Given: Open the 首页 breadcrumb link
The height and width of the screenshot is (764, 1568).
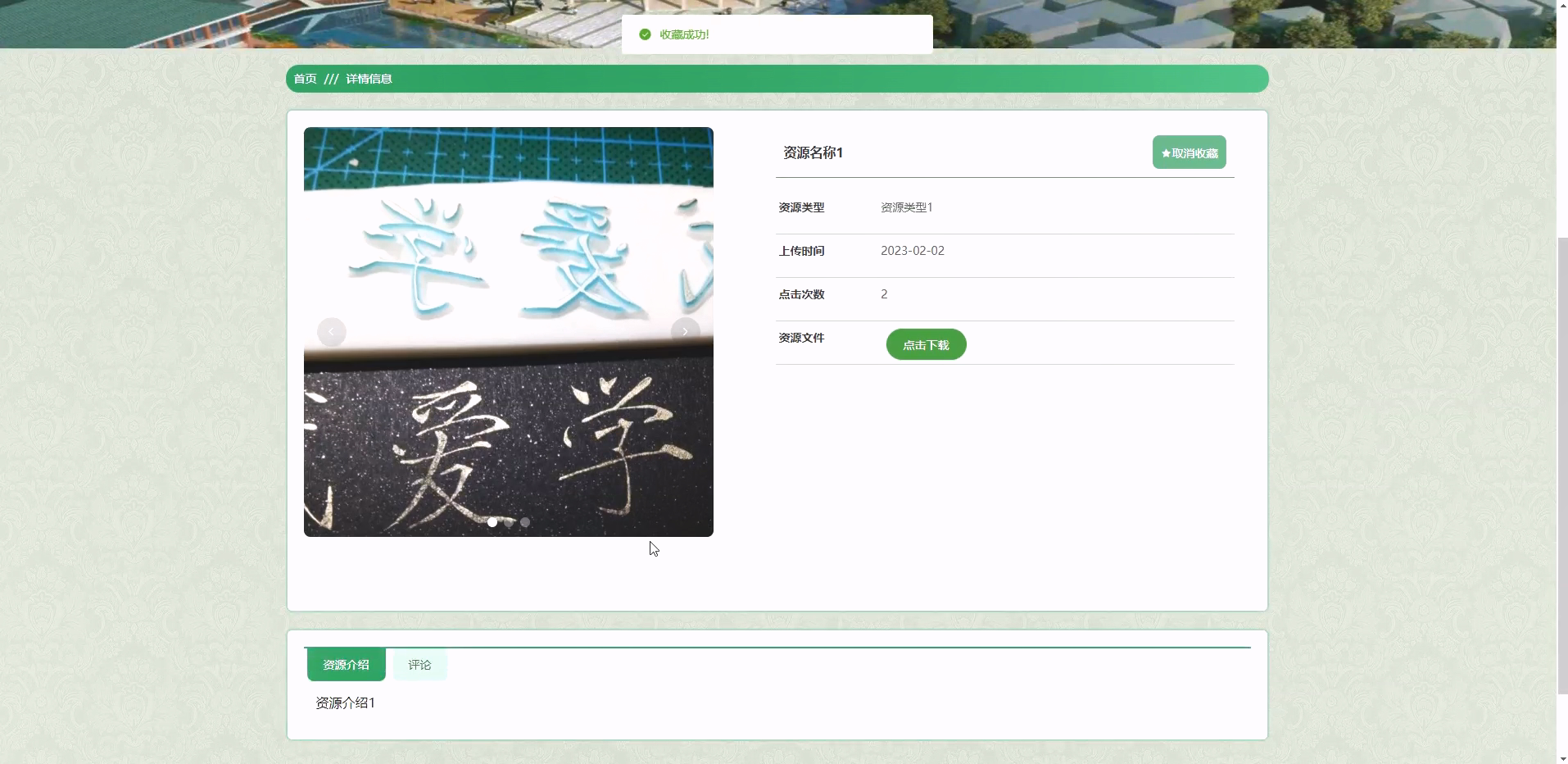Looking at the screenshot, I should point(304,78).
